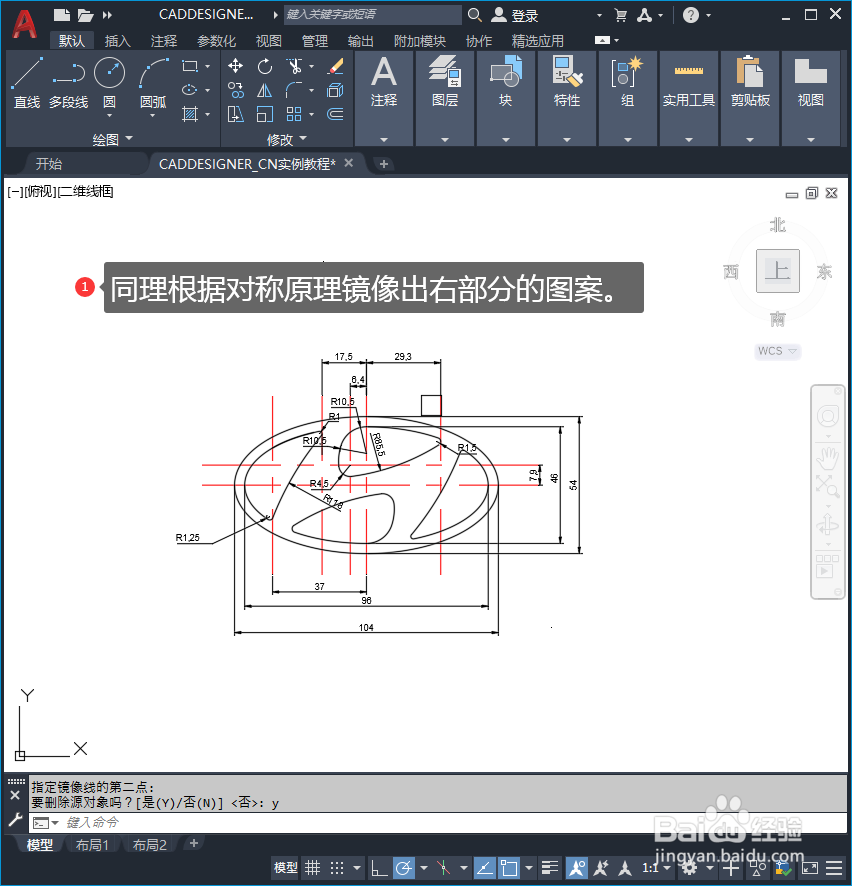This screenshot has height=886, width=852.
Task: Click the command line input field
Action: [438, 822]
